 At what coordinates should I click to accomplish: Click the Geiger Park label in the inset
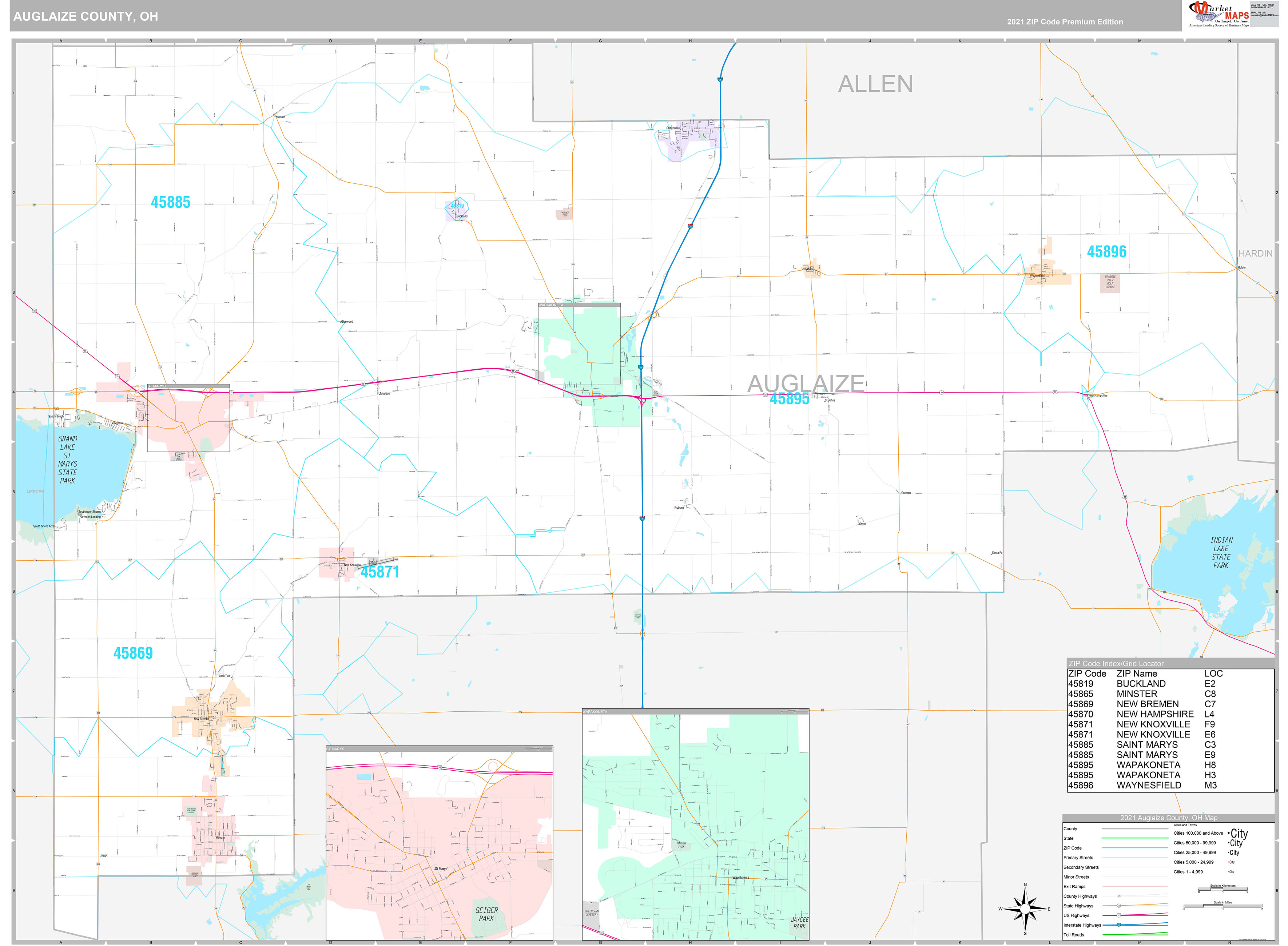pos(486,914)
